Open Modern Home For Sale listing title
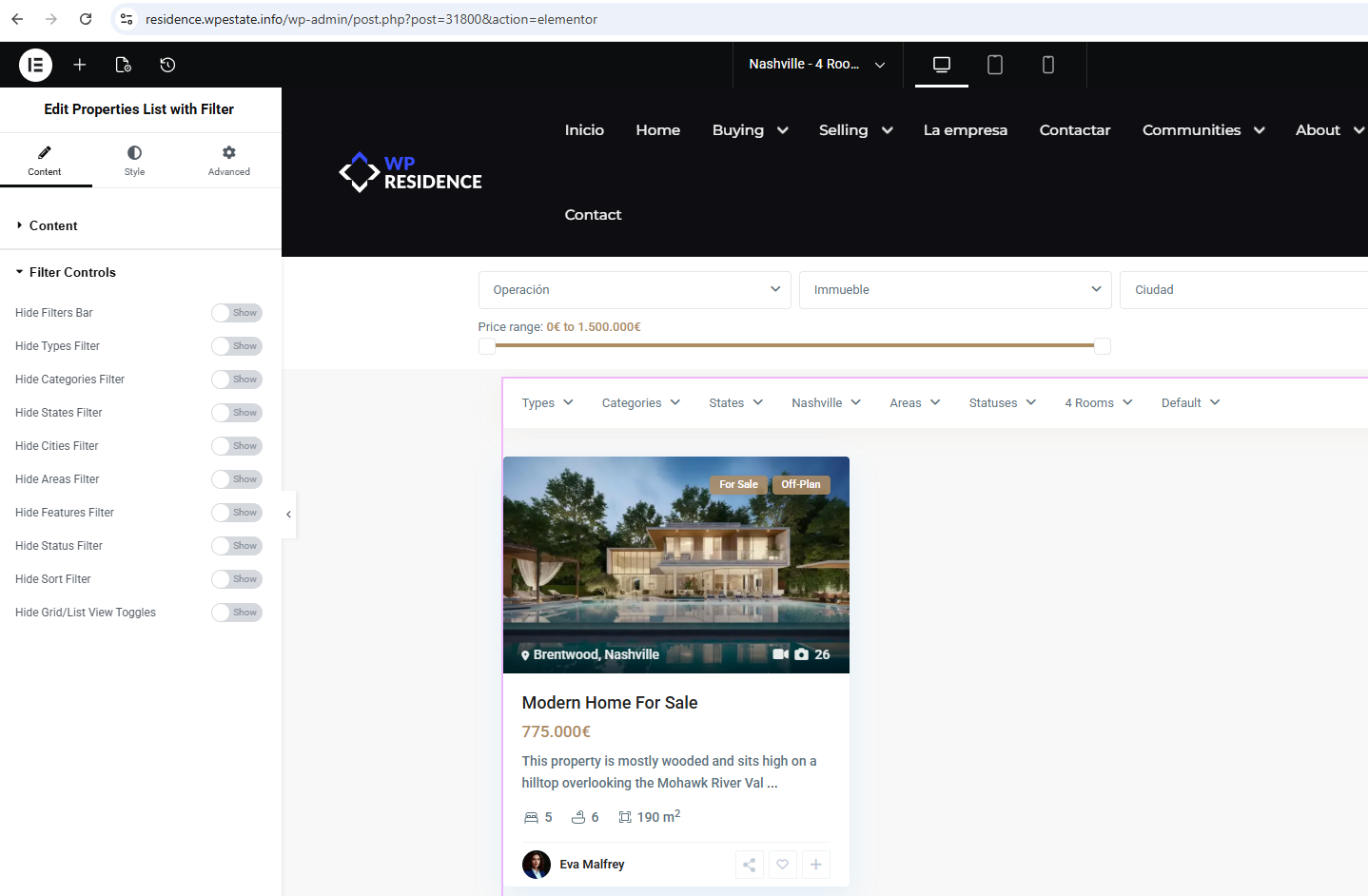The image size is (1368, 896). tap(610, 703)
